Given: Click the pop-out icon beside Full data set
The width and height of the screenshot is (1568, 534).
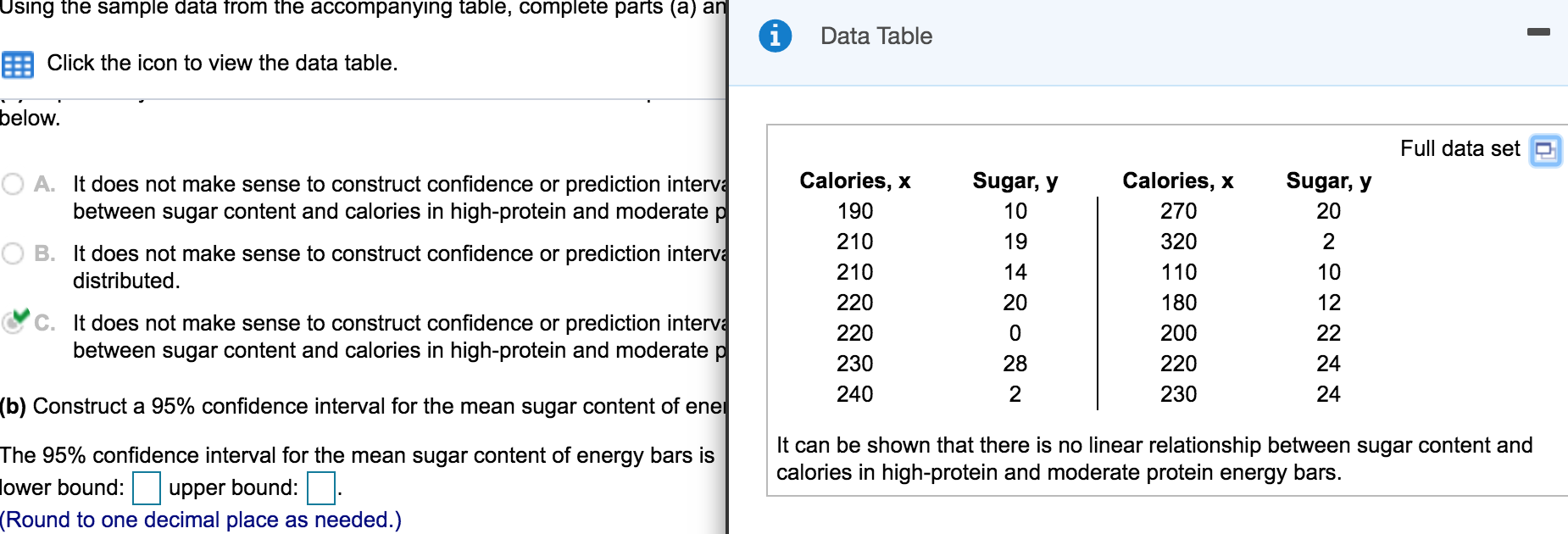Looking at the screenshot, I should pyautogui.click(x=1546, y=148).
